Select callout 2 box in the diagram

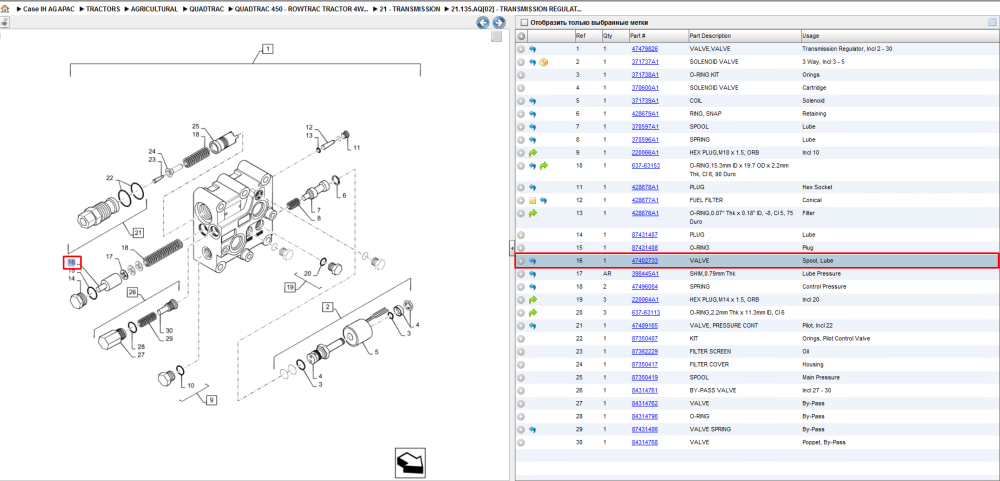point(327,308)
